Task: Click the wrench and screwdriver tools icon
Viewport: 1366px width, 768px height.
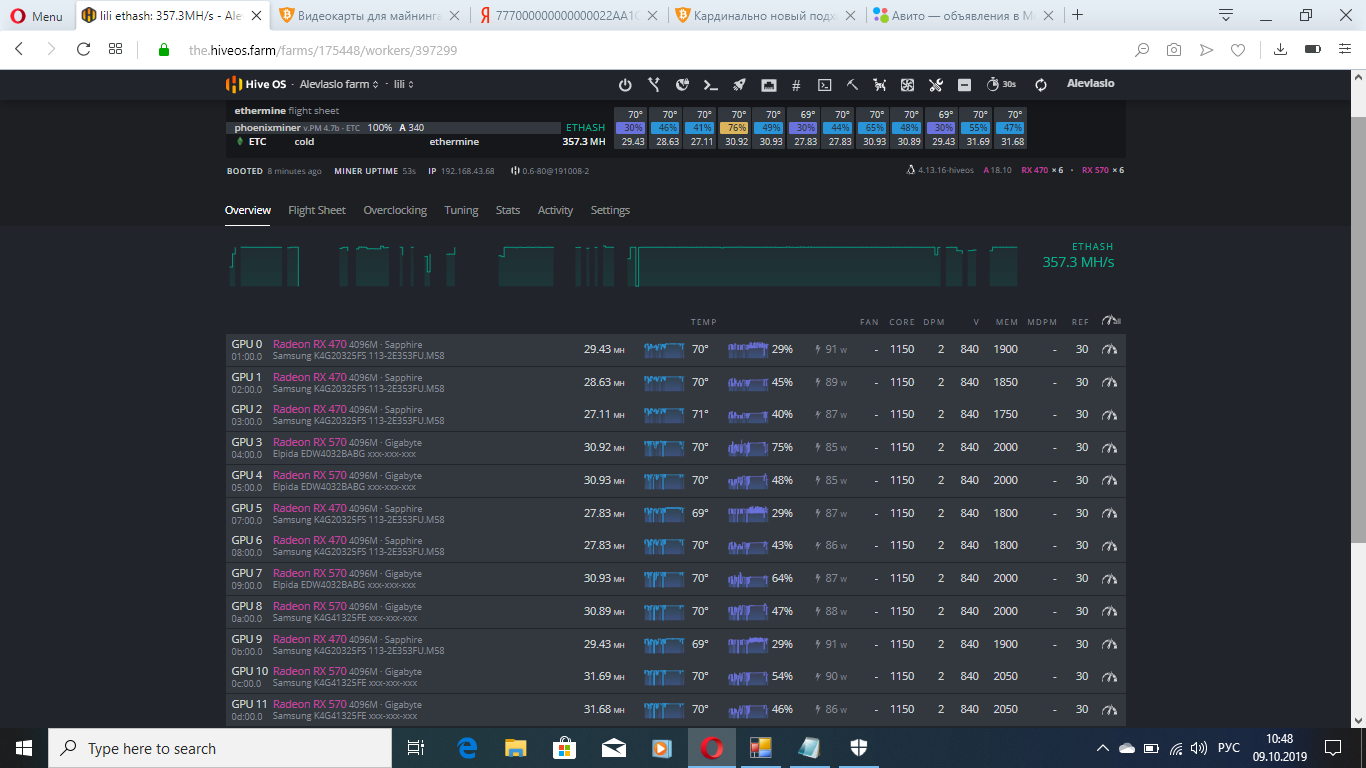Action: 936,85
